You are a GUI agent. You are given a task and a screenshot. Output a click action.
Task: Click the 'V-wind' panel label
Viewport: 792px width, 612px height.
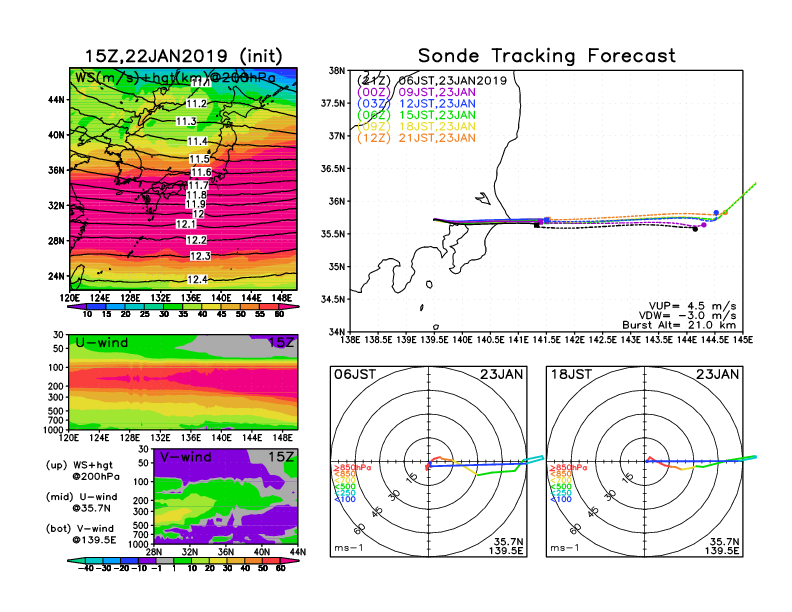coord(185,457)
